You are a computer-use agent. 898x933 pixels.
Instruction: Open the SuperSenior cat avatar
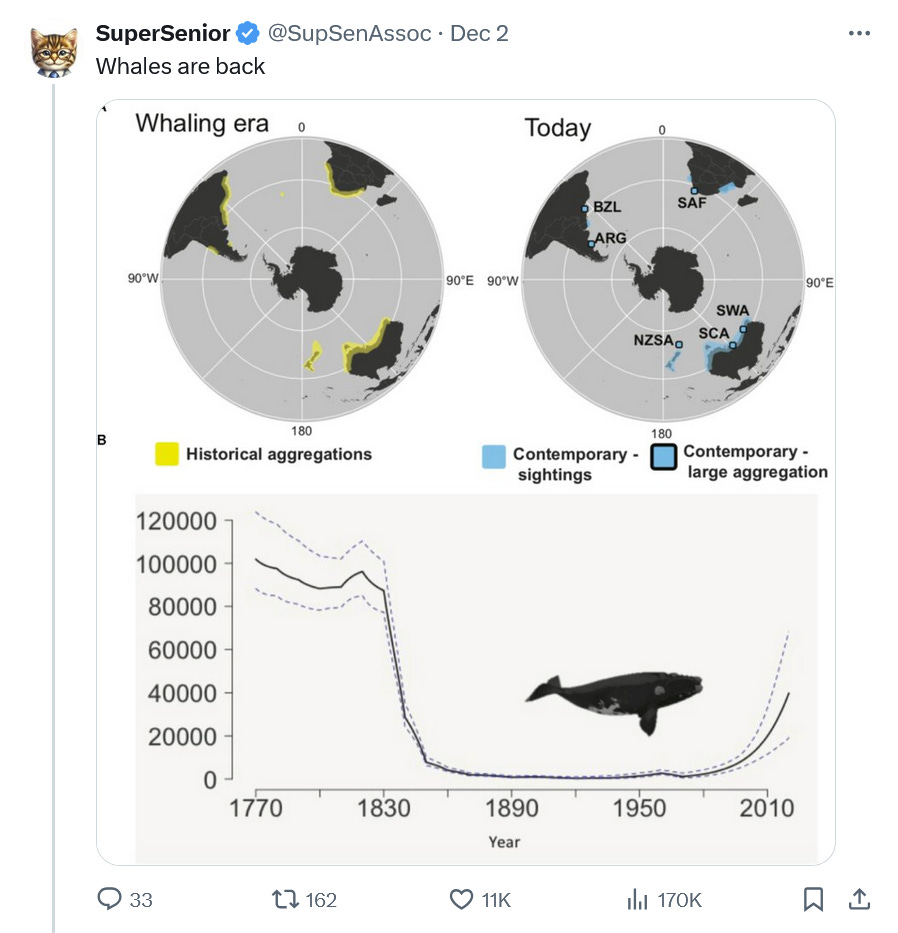[x=54, y=51]
